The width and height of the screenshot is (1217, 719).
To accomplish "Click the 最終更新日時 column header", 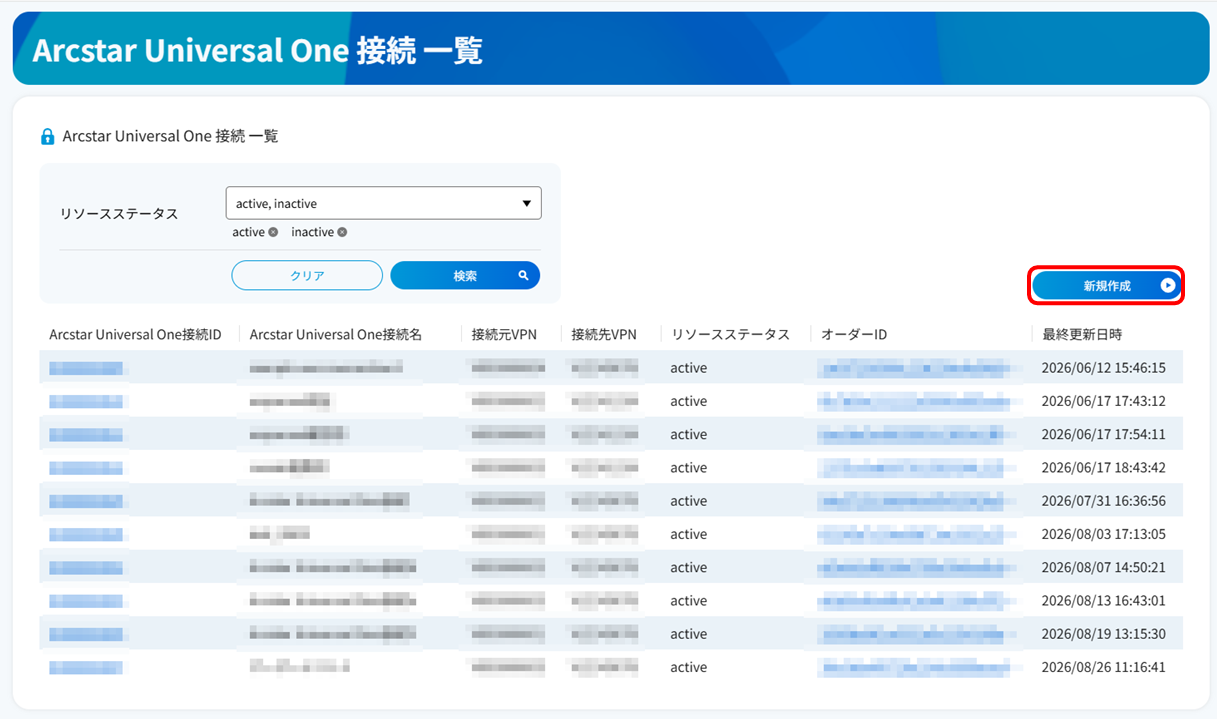I will (1082, 334).
